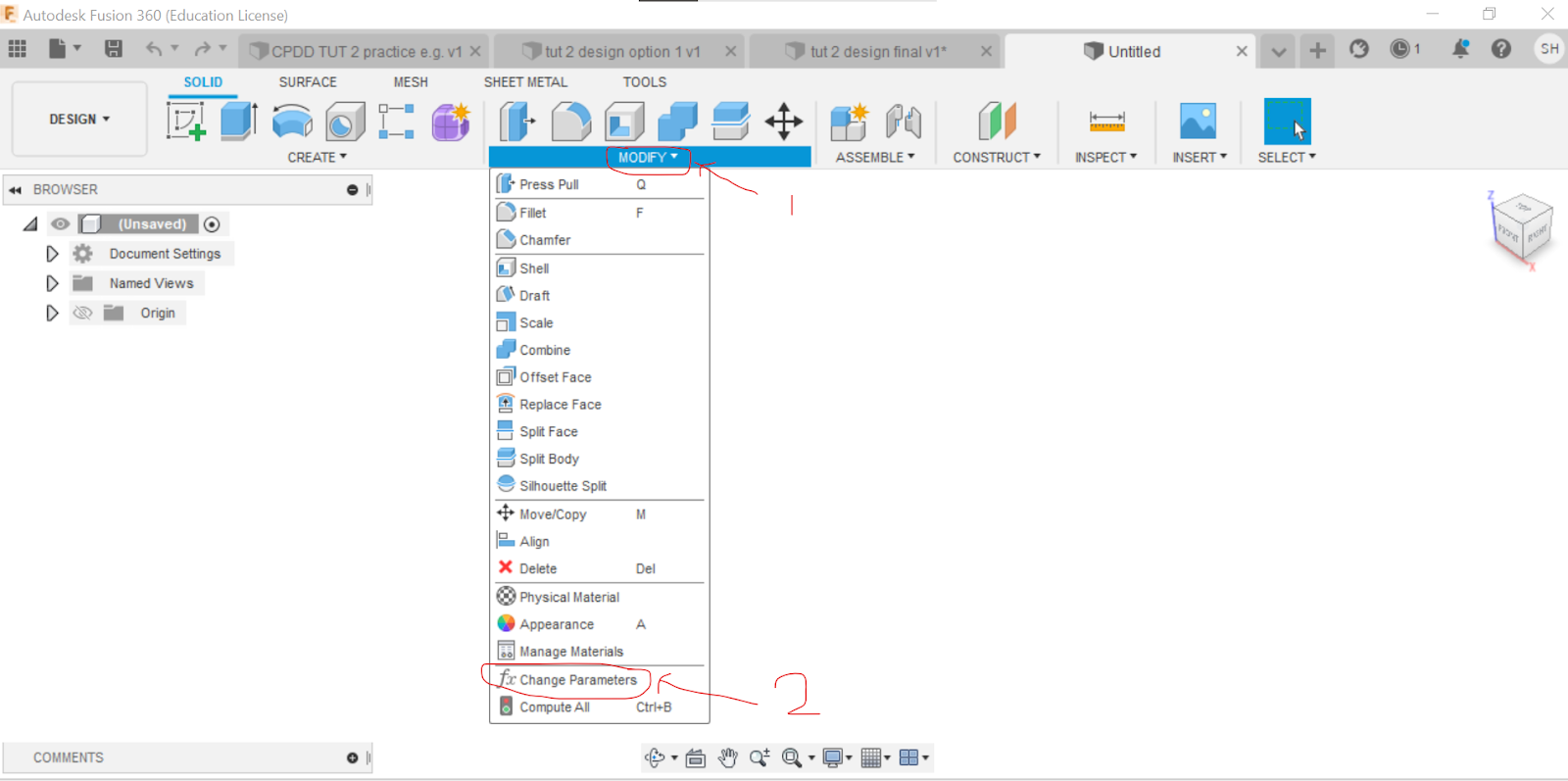Open the CONSTRUCT dropdown menu

[997, 157]
